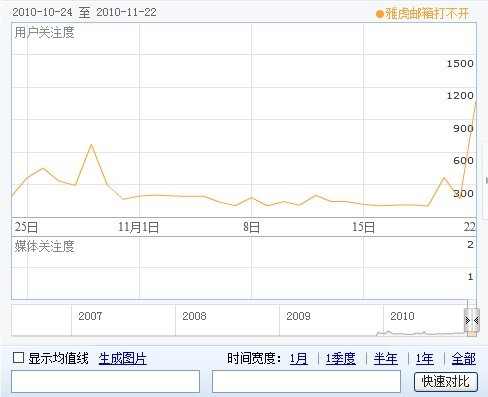Set time width to 全部

coord(464,359)
